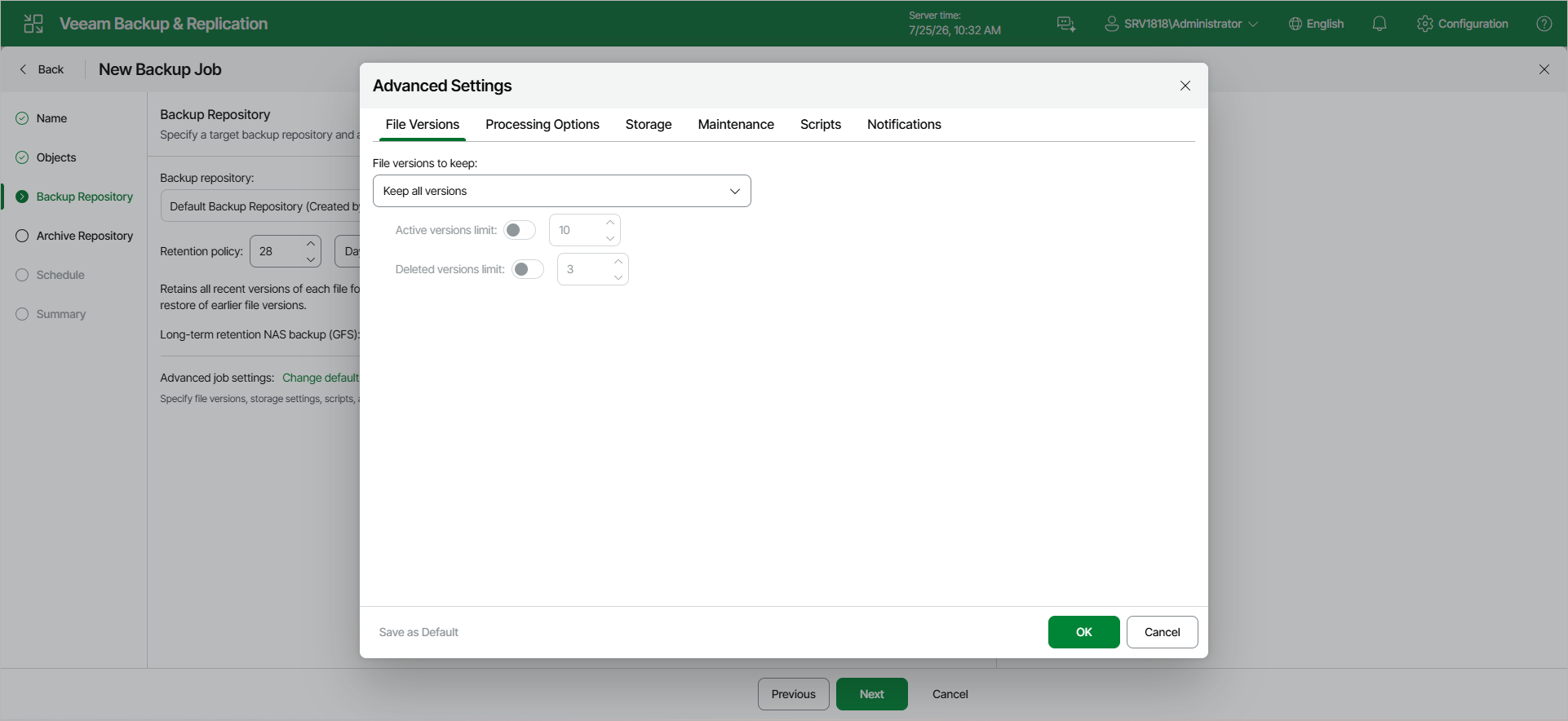The width and height of the screenshot is (1568, 721).
Task: Click the Summary step circle
Action: click(22, 314)
